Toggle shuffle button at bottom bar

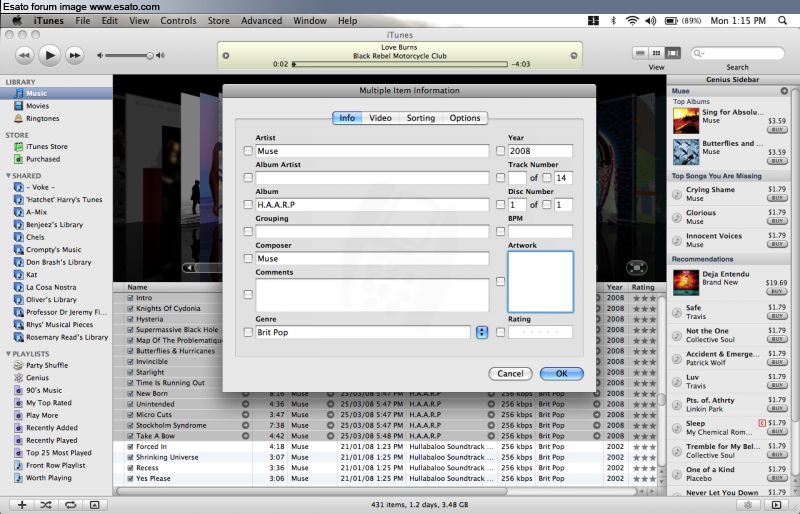coord(46,504)
